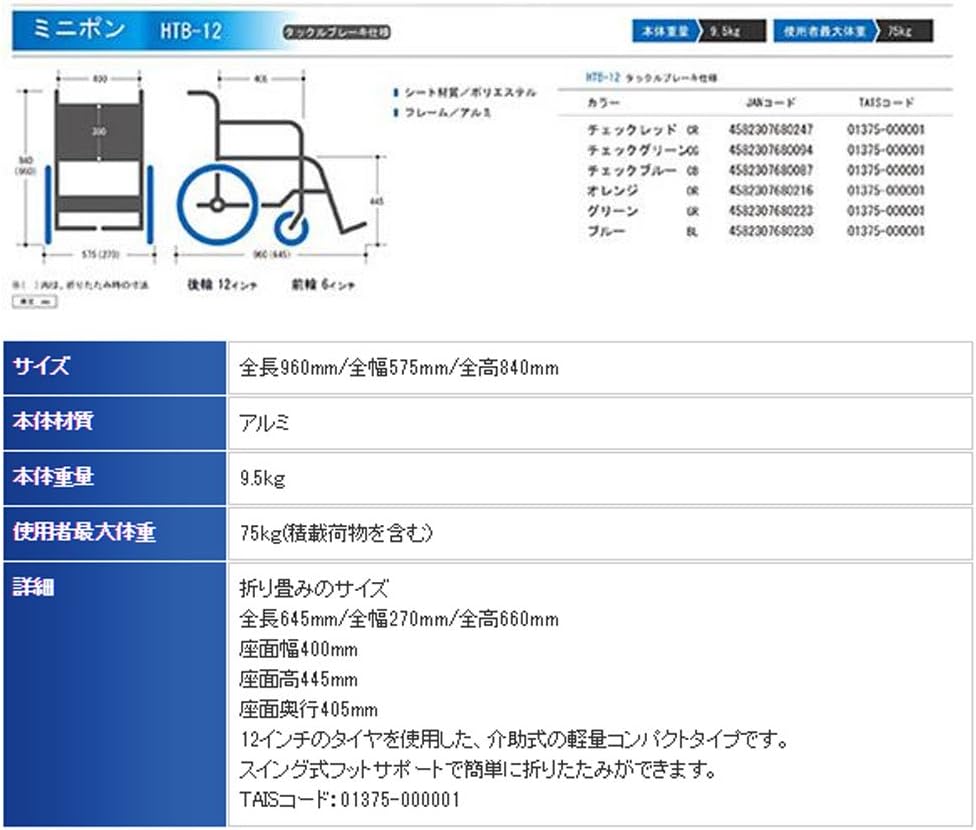
Task: Click the 本体重量 label in the top banner
Action: 665,31
